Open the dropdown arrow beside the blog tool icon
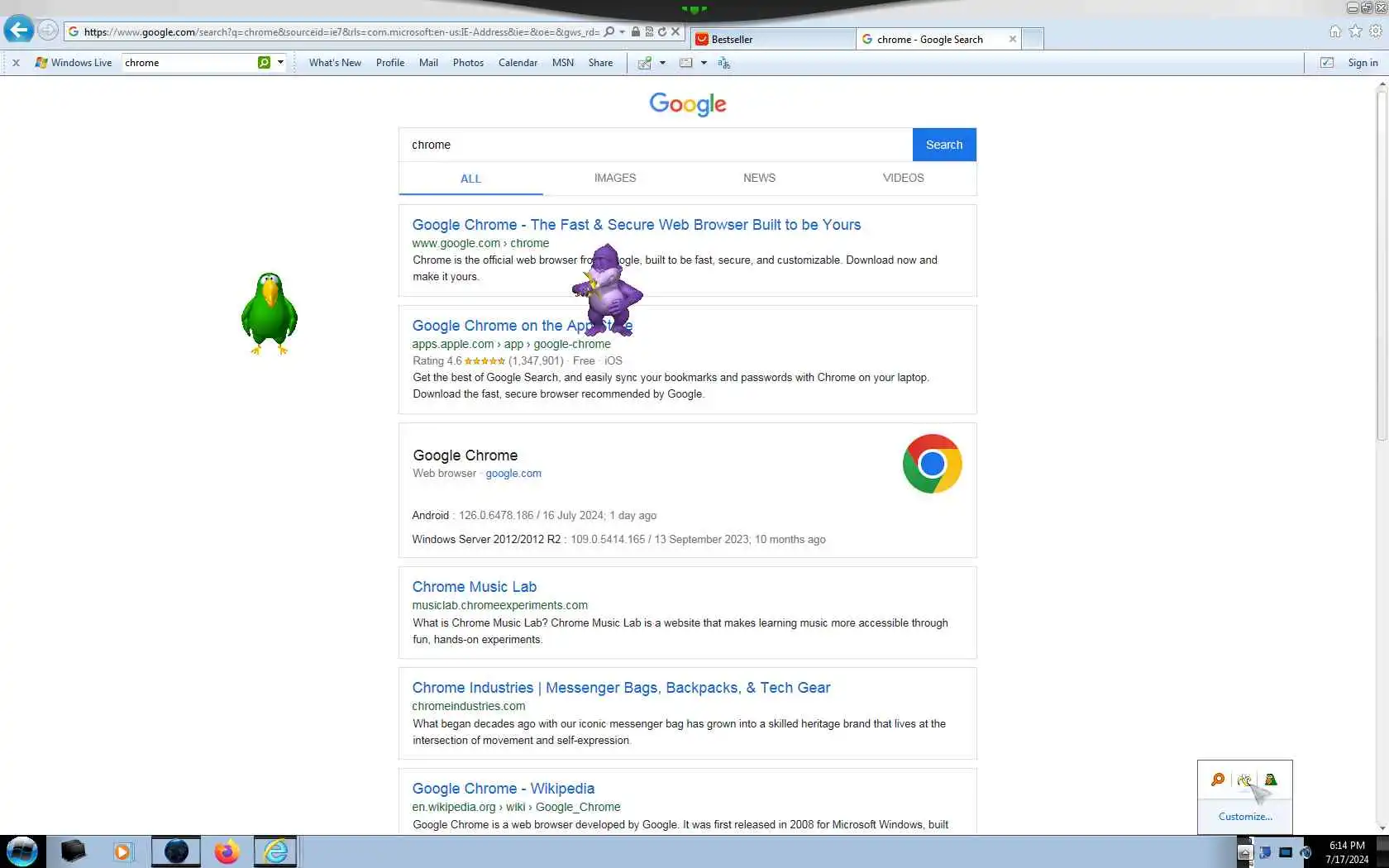The image size is (1389, 868). pos(662,63)
